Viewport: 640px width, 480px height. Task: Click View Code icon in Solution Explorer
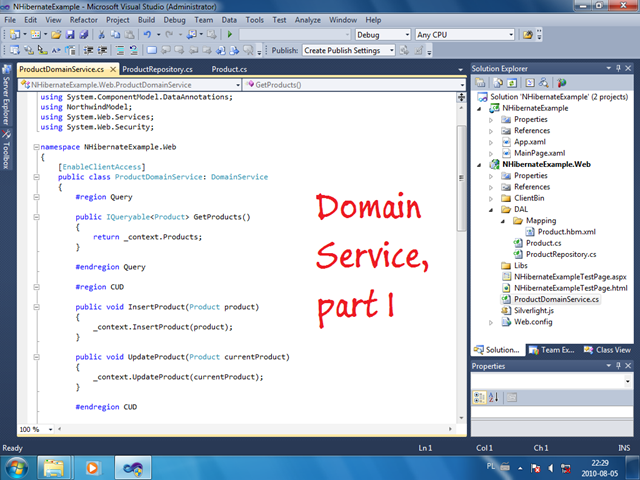[530, 83]
